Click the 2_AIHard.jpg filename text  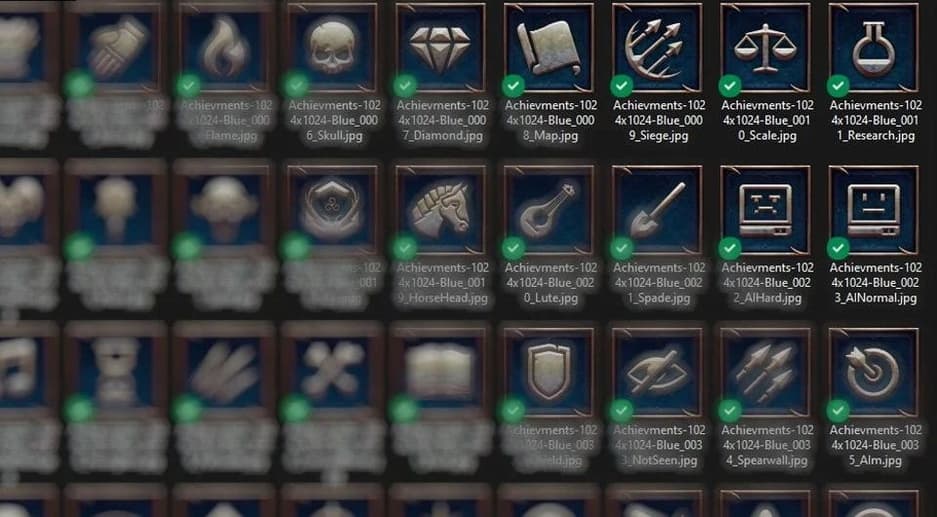click(767, 298)
